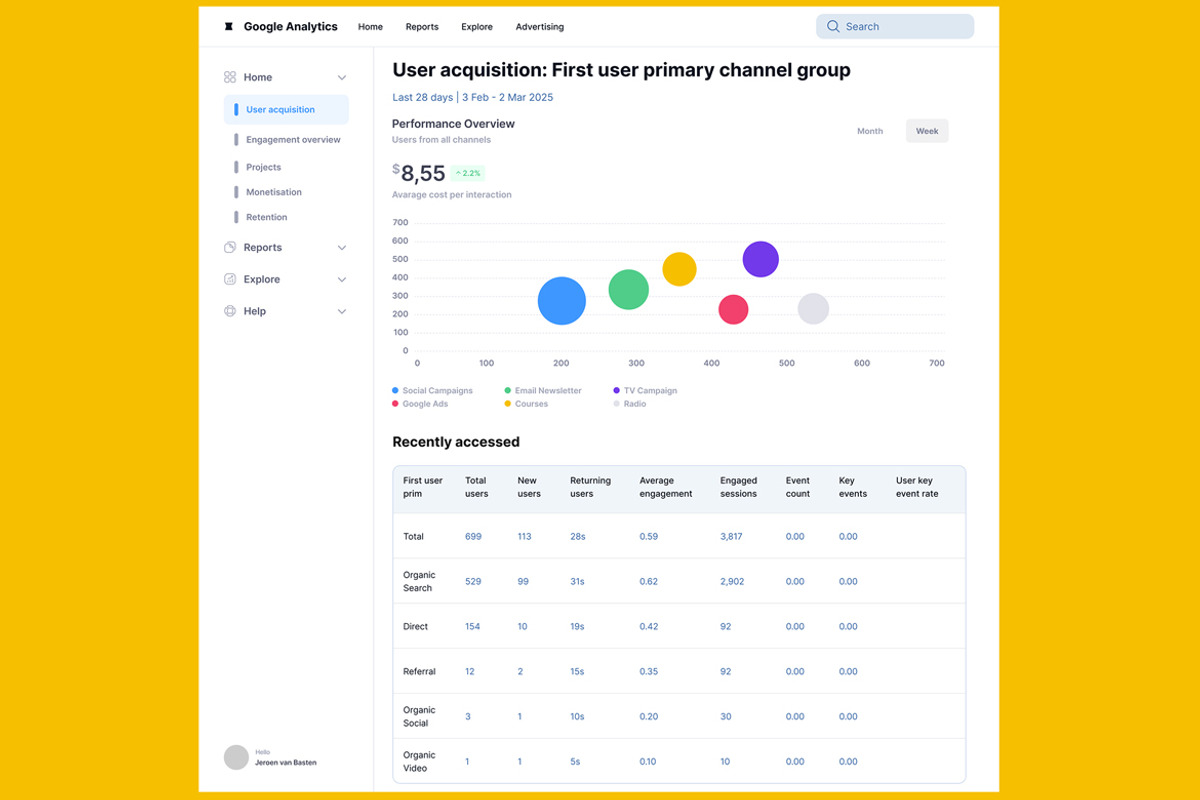Click TV Campaign legend swatch
The height and width of the screenshot is (800, 1200).
(x=617, y=391)
